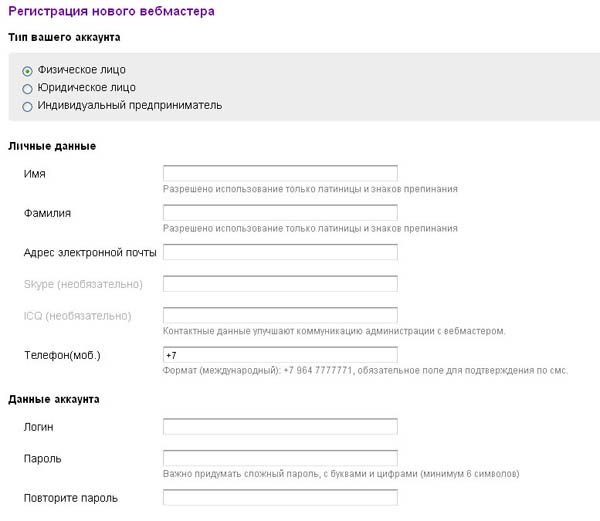Click the Телефон field containing +7
The width and height of the screenshot is (600, 521).
(x=280, y=355)
